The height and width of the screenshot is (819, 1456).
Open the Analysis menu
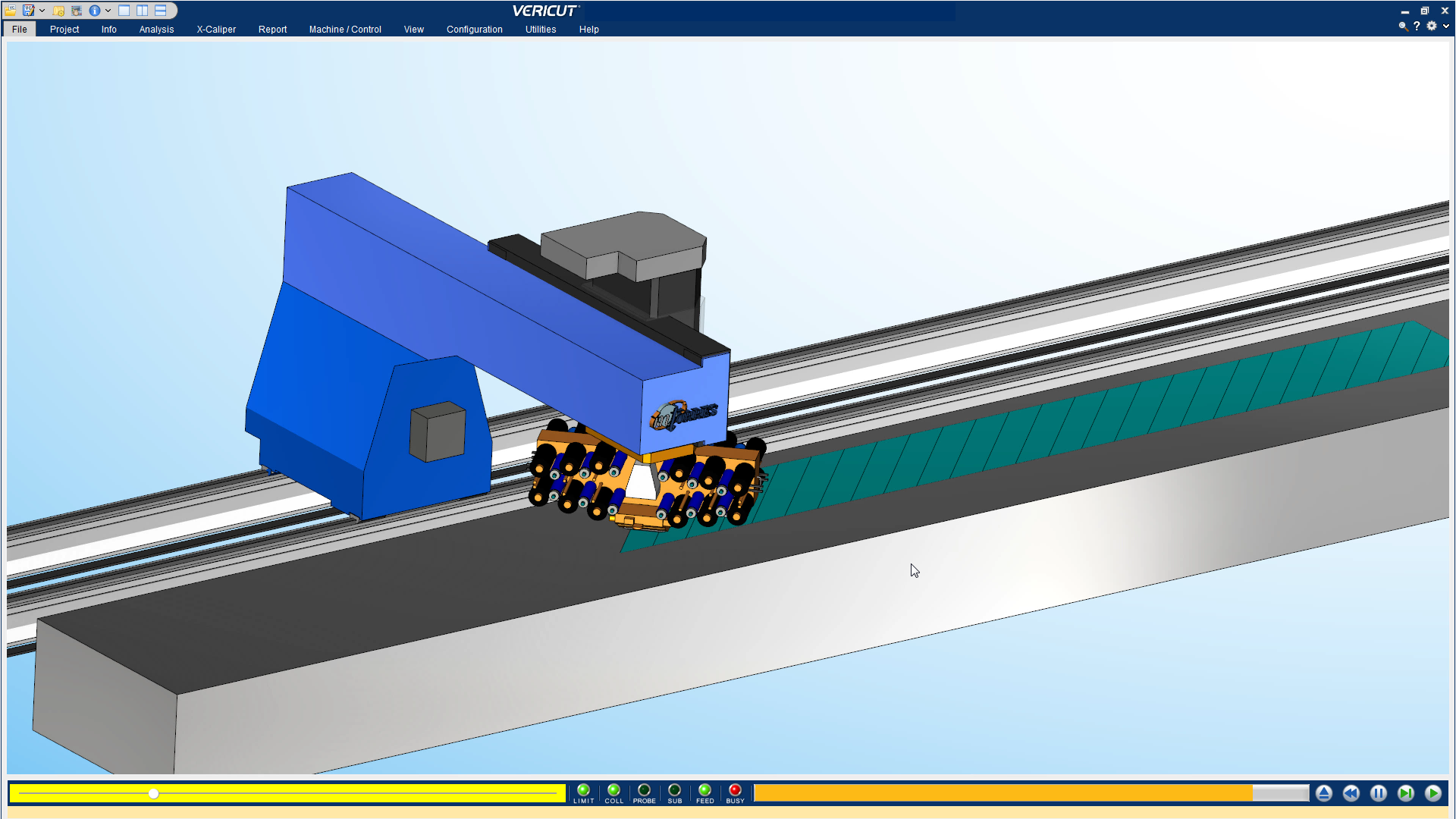(156, 30)
